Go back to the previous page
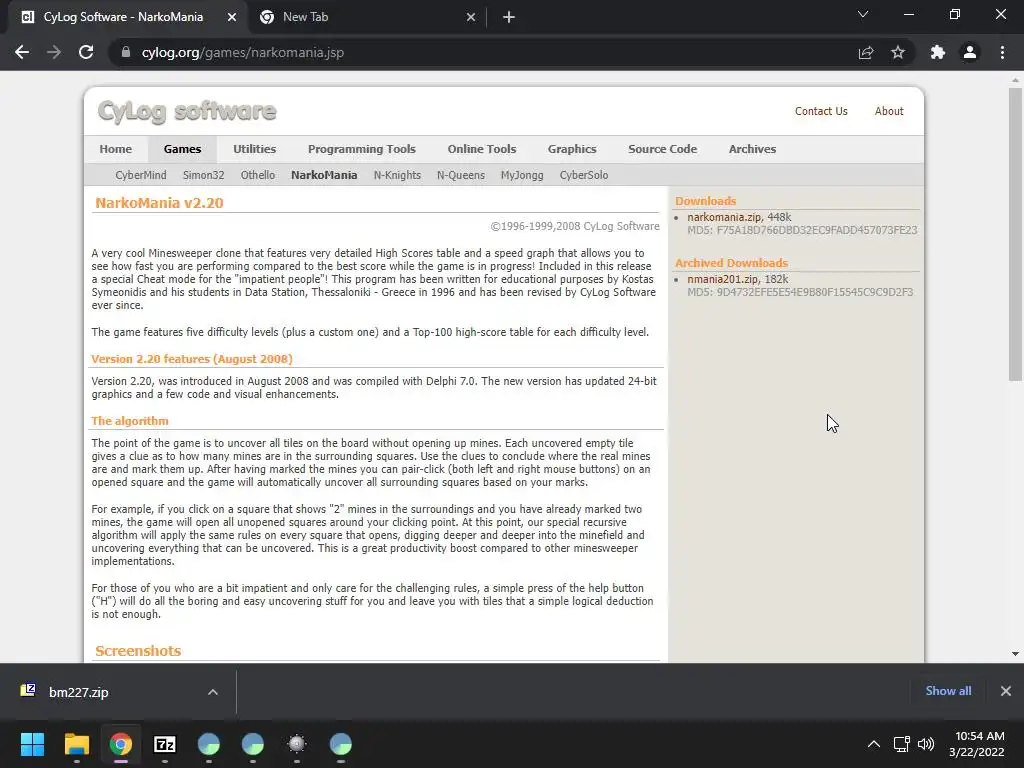Image resolution: width=1024 pixels, height=768 pixels. tap(22, 52)
